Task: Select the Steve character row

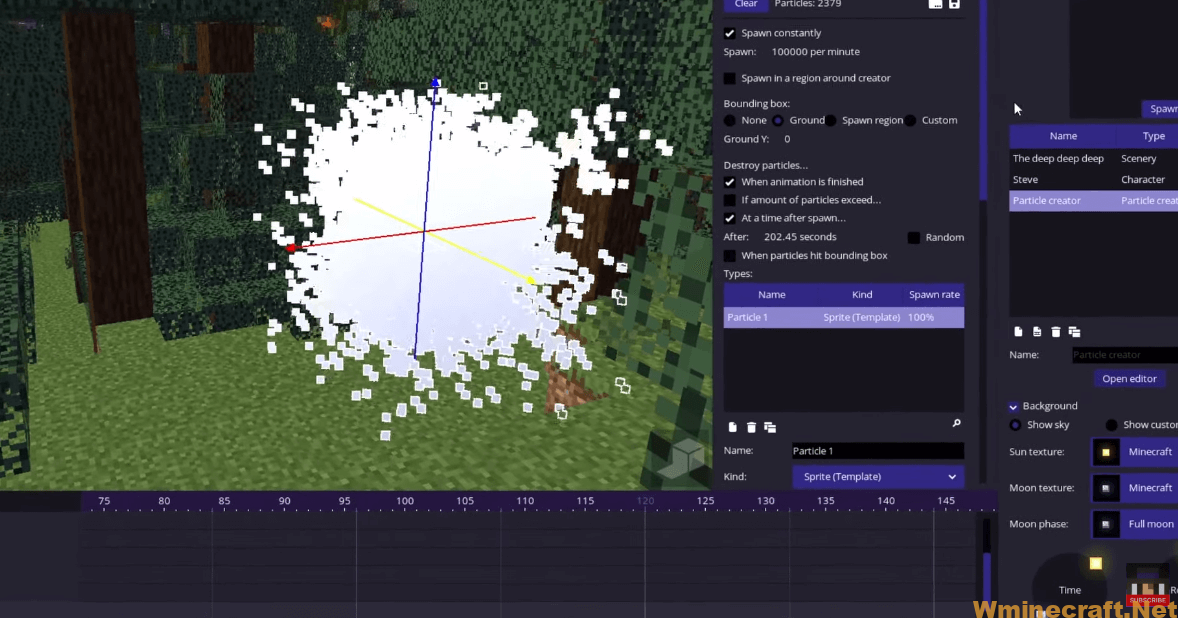Action: (1093, 179)
